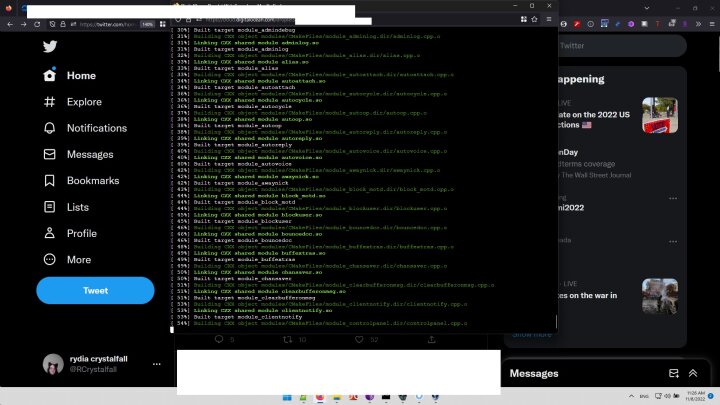Open the lower trending item options dots
Image resolution: width=720 pixels, height=405 pixels.
[673, 242]
